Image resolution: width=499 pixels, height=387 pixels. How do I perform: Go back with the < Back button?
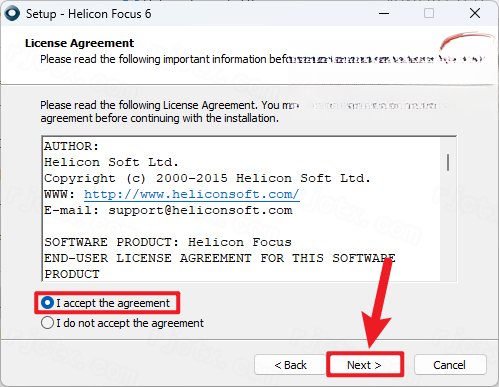(x=290, y=365)
